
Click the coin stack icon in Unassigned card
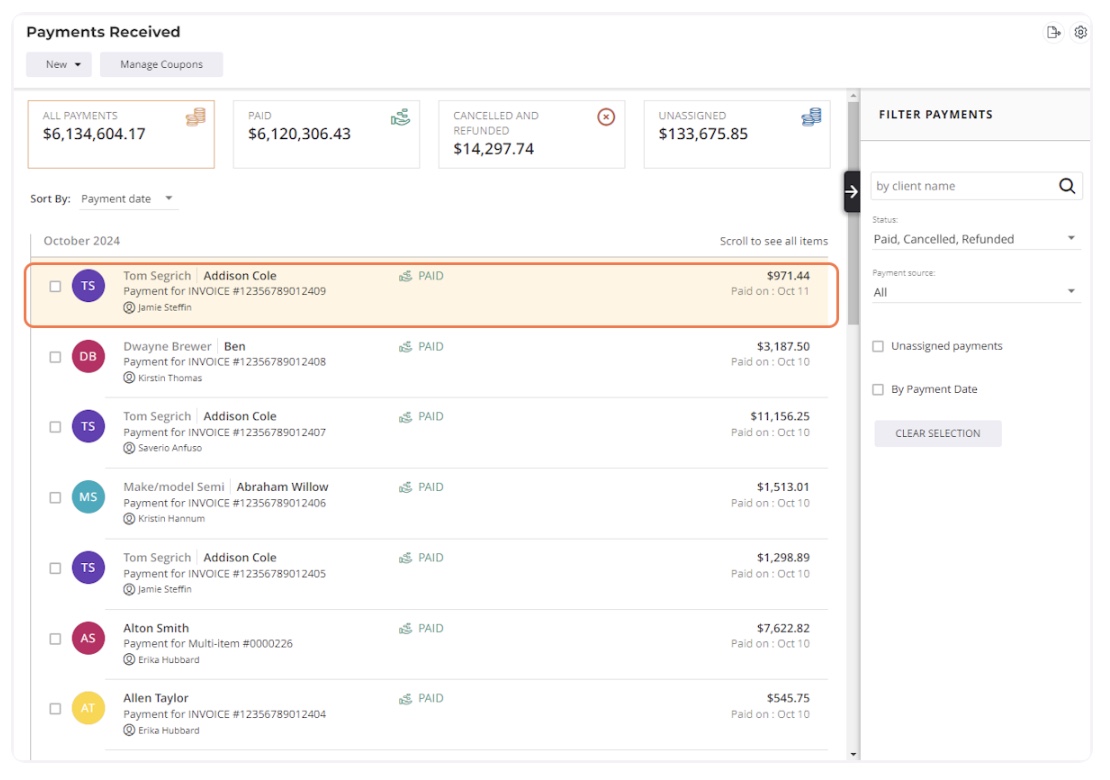(811, 117)
